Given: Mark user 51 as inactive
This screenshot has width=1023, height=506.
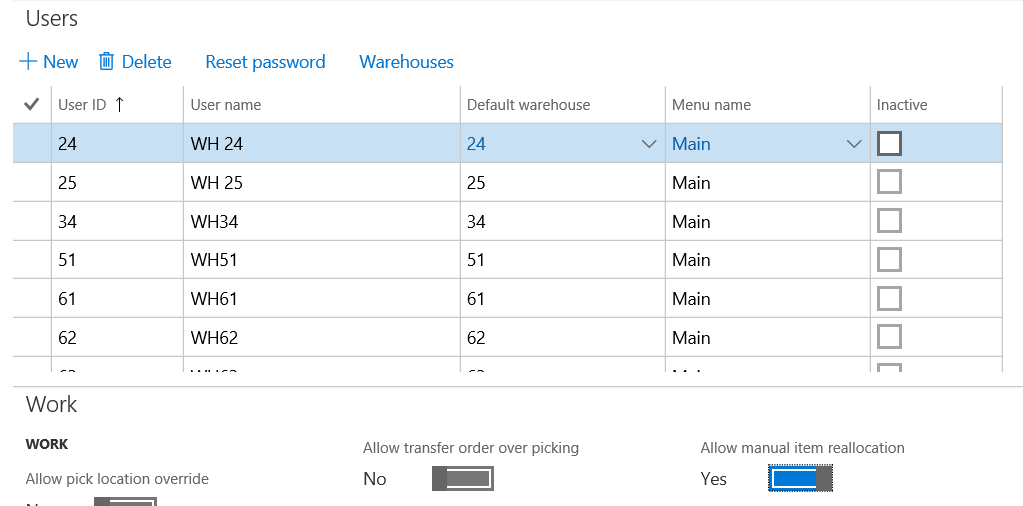Looking at the screenshot, I should point(889,260).
